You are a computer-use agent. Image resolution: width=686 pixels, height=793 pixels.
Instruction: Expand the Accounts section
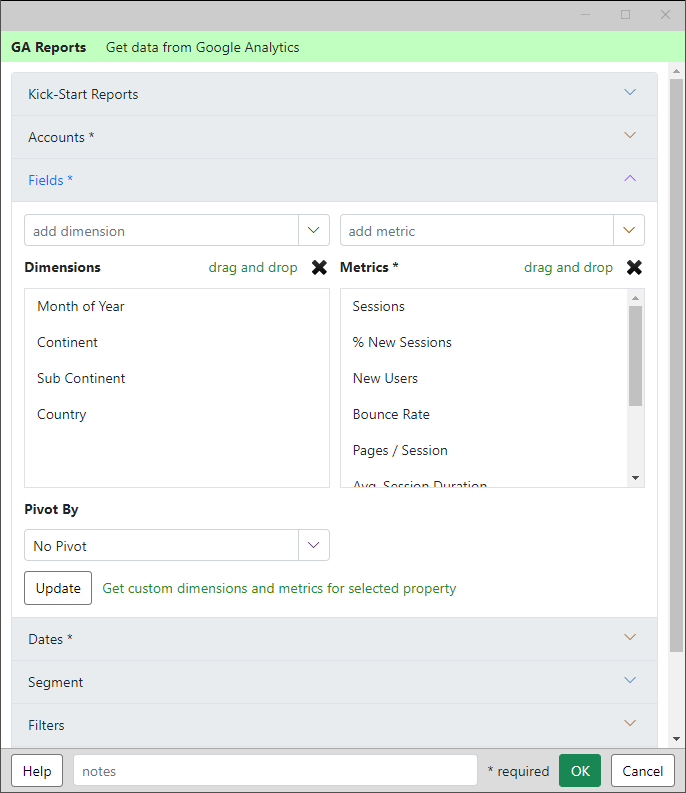click(334, 137)
